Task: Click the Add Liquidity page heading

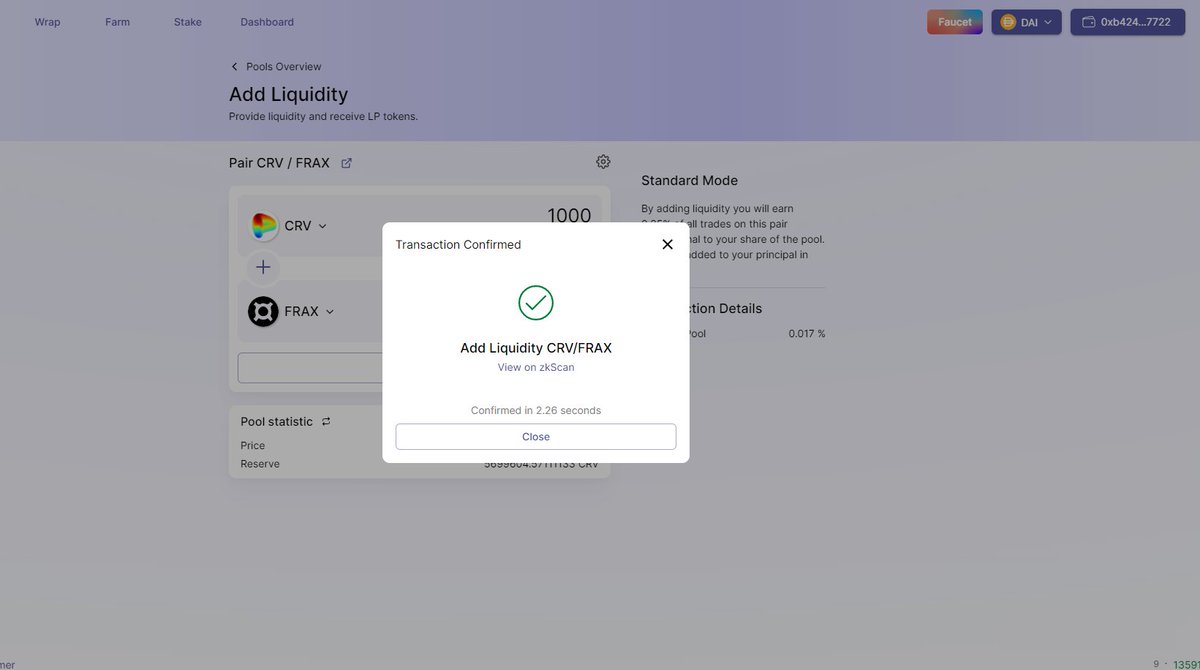Action: [x=288, y=94]
